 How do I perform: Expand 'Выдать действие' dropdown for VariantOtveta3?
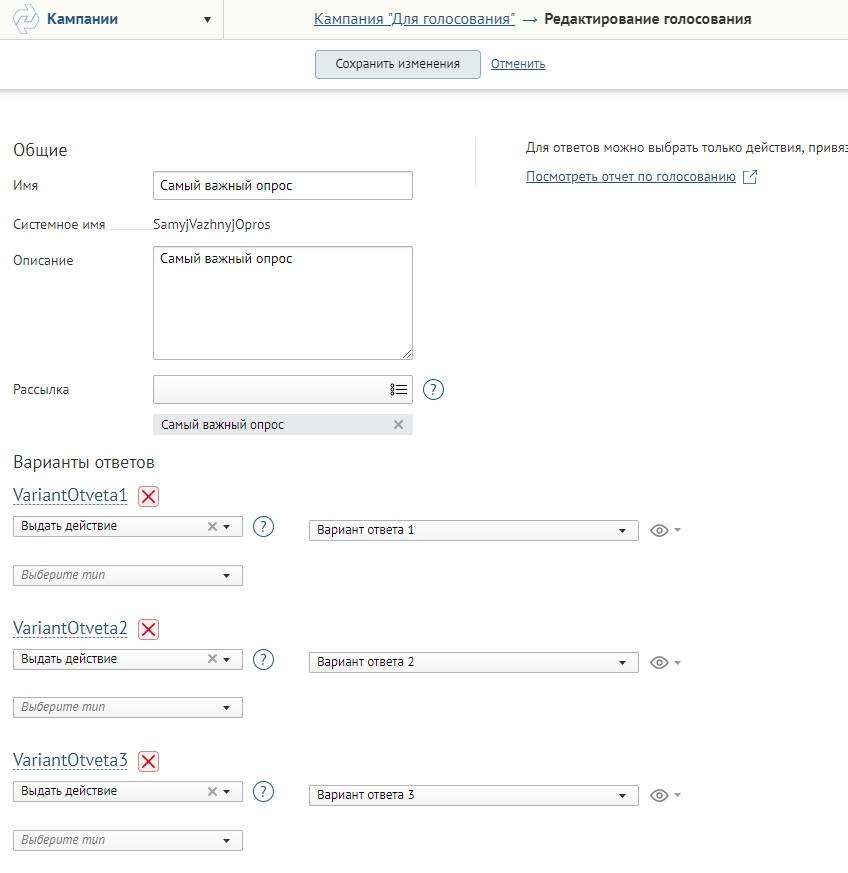[x=227, y=792]
